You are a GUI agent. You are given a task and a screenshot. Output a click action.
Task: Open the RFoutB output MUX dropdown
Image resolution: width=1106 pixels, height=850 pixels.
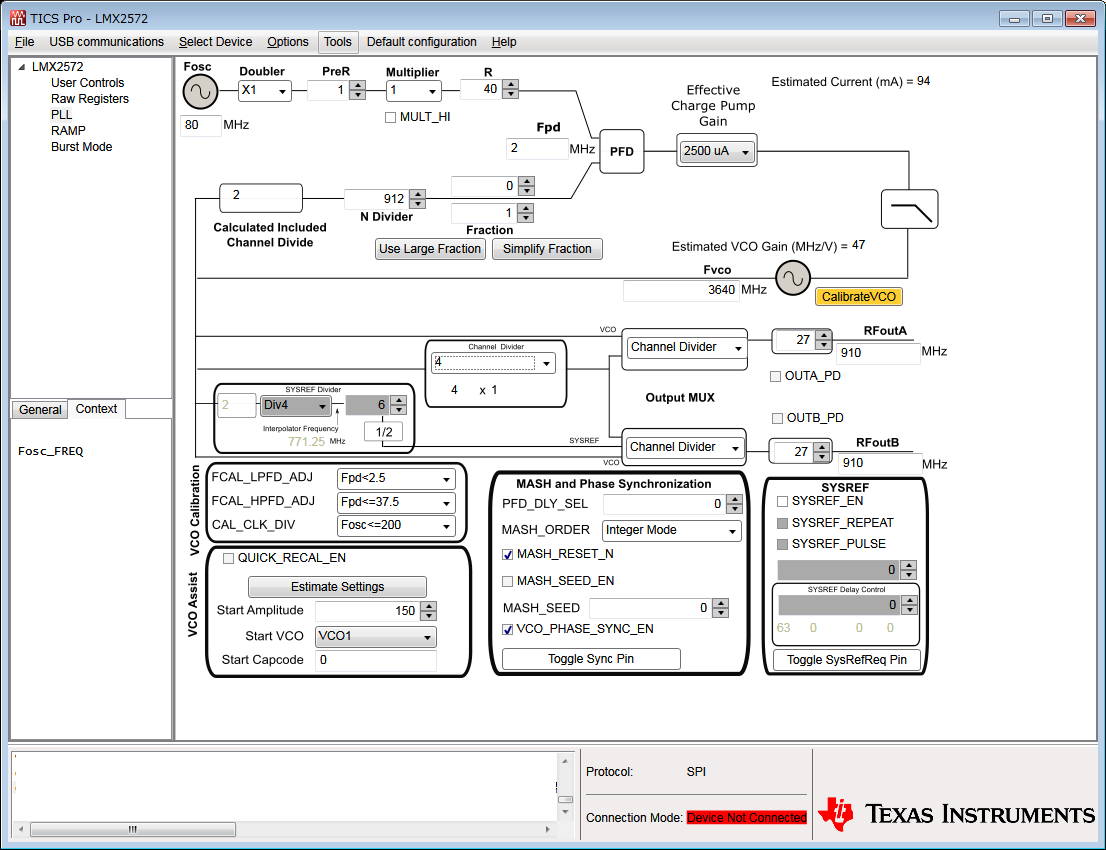pyautogui.click(x=685, y=447)
